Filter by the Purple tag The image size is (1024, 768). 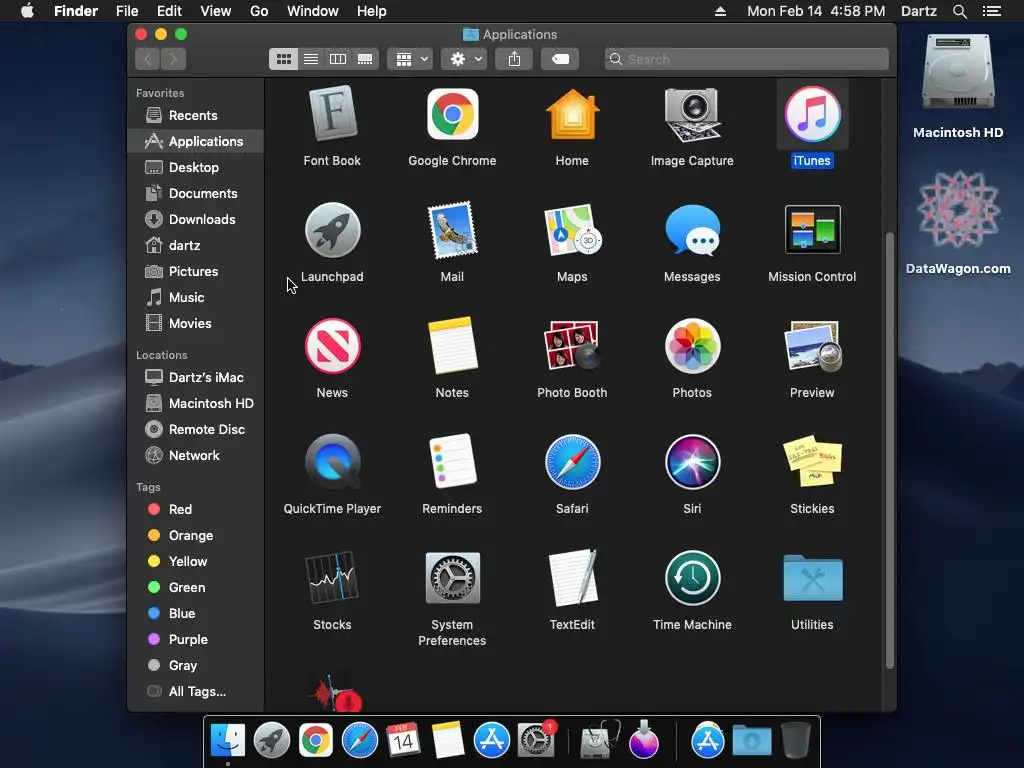(195, 640)
